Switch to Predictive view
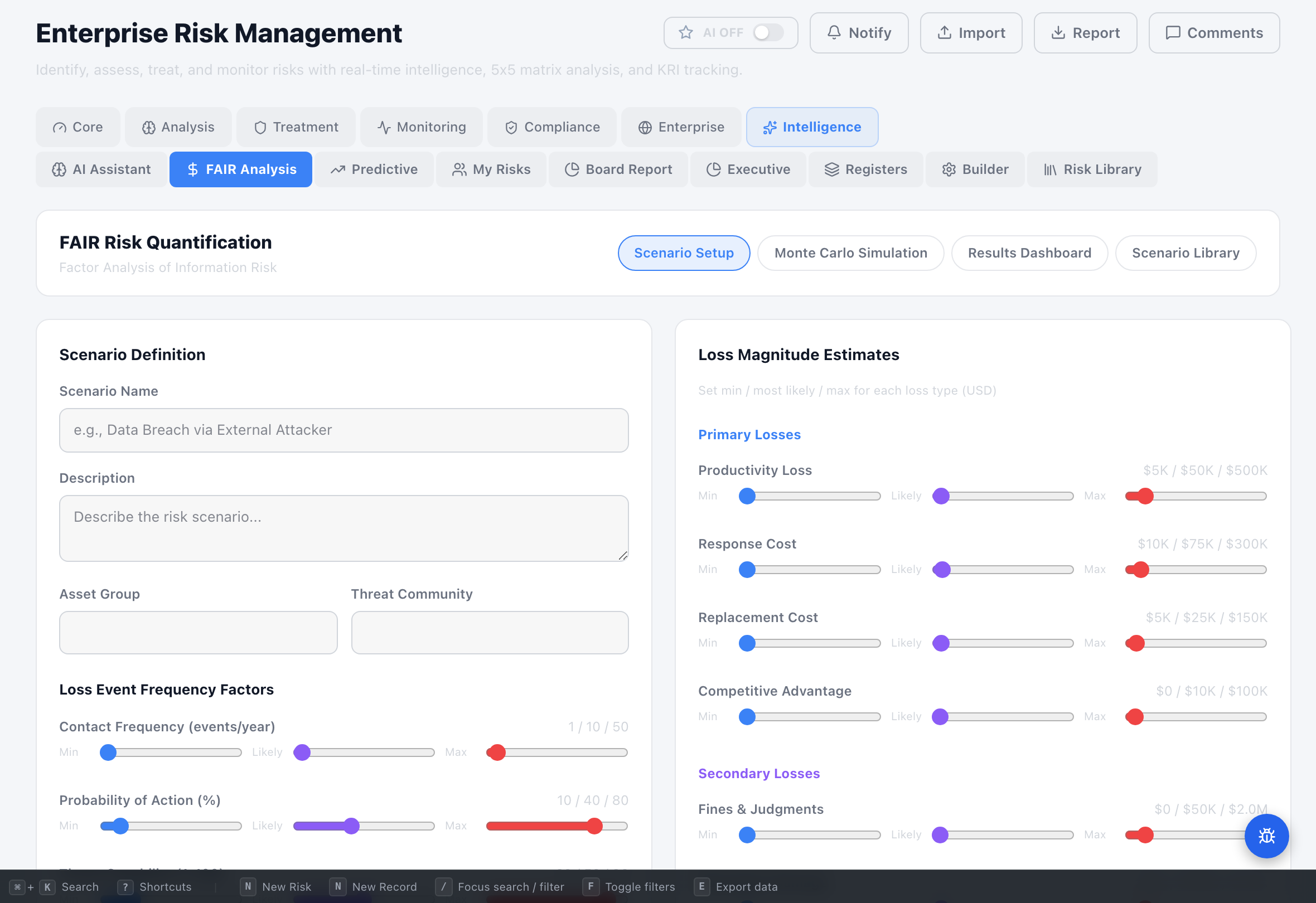The image size is (1316, 903). click(375, 169)
